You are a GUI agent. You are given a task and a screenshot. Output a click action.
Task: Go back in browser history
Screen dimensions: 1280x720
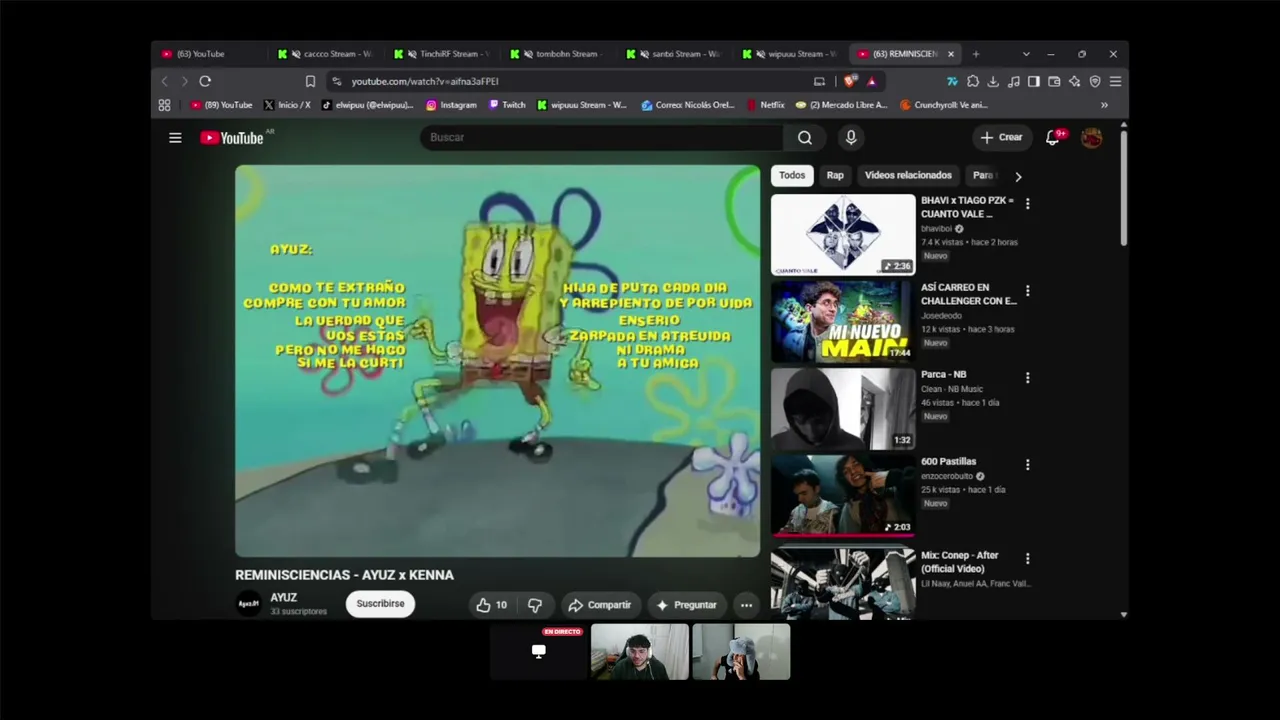(x=165, y=81)
